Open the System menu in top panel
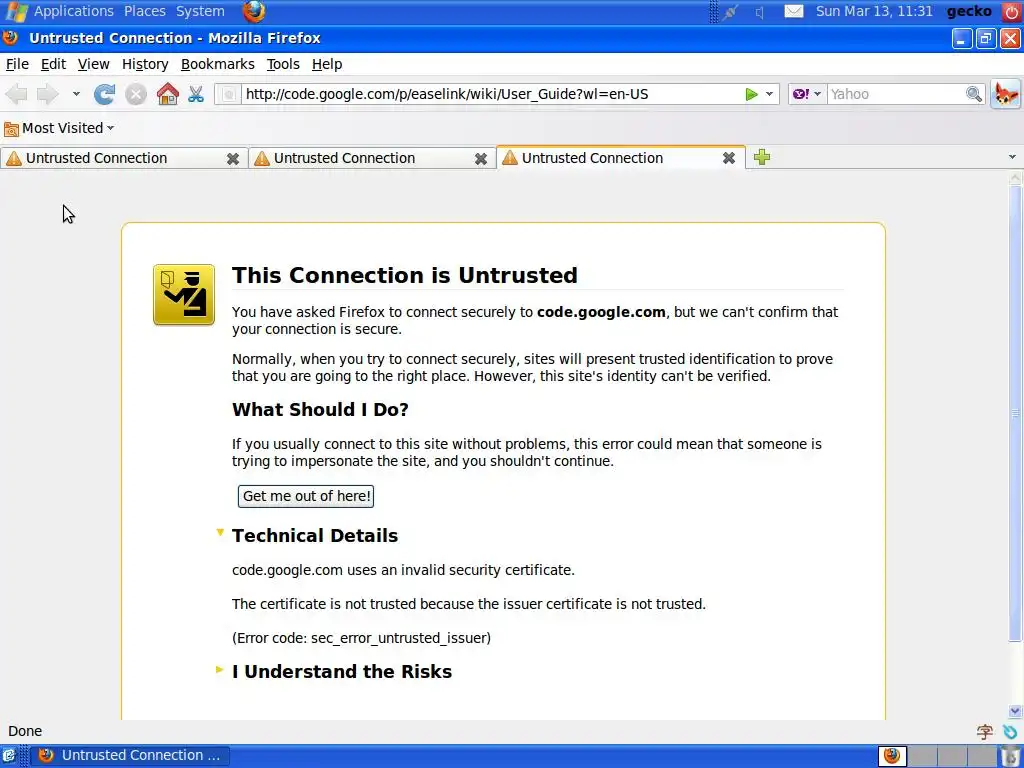Viewport: 1024px width, 768px height. 200,11
